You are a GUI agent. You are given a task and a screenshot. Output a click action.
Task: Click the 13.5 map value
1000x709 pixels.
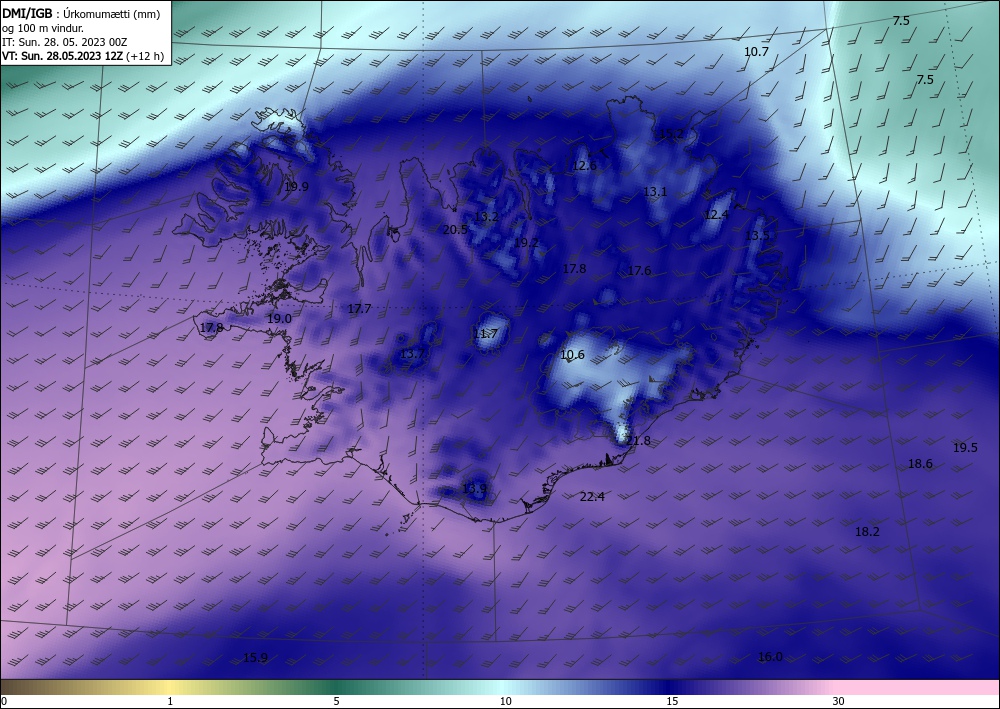(758, 235)
